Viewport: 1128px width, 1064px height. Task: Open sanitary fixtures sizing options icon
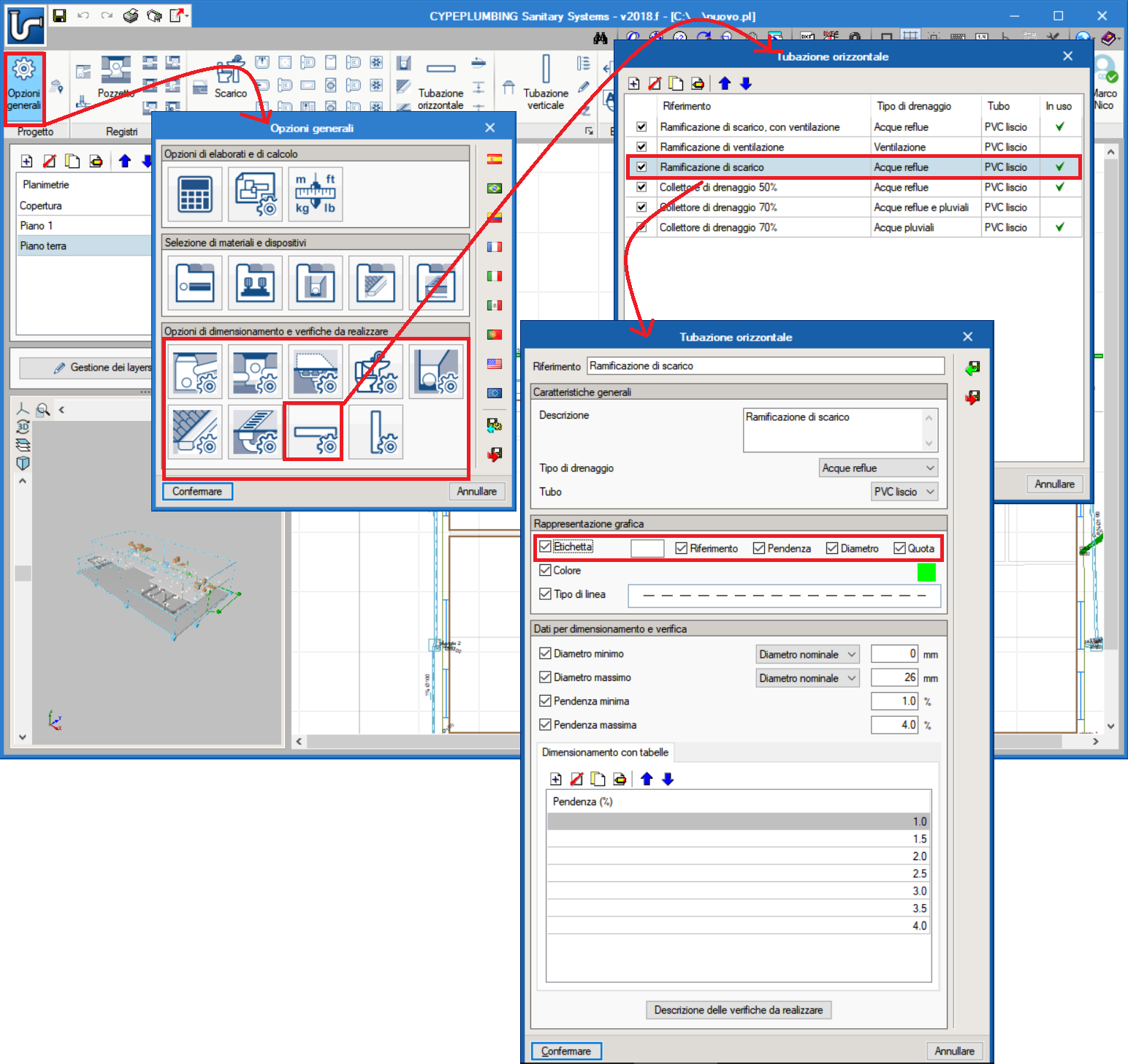tap(376, 372)
